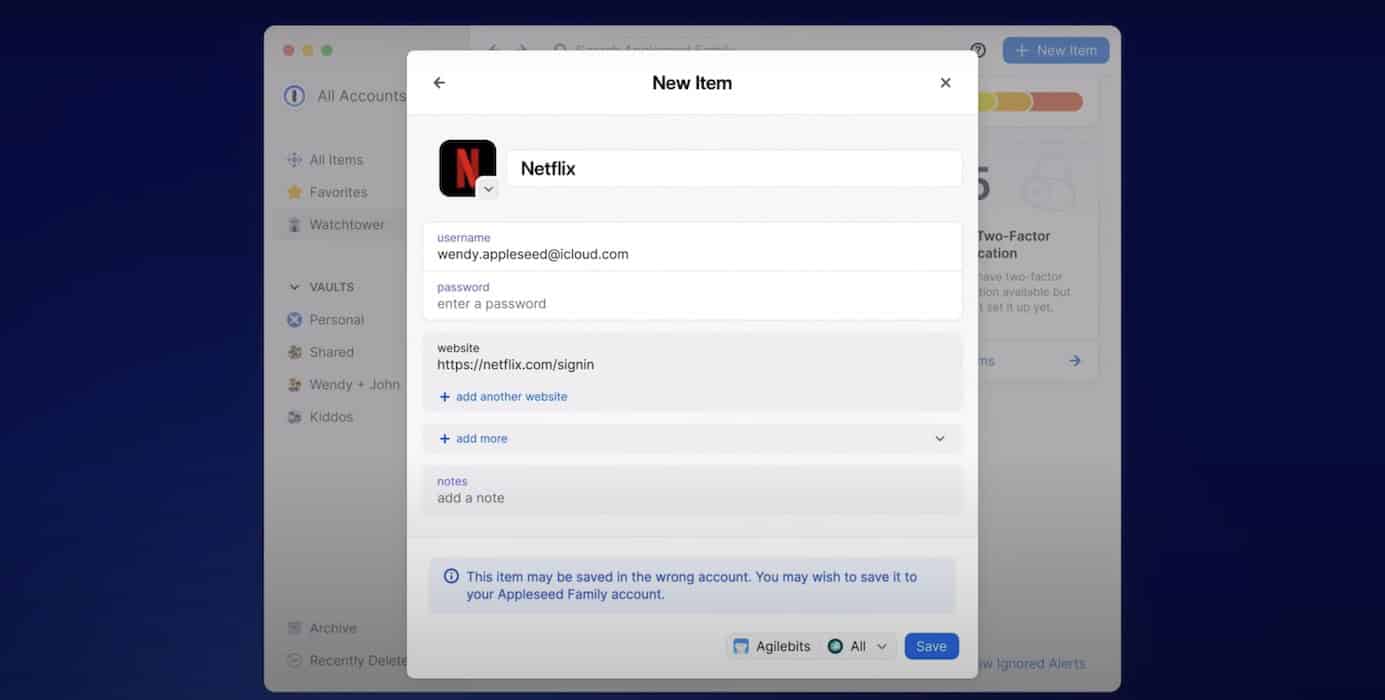Expand the 'add more' chevron
1385x700 pixels.
939,439
